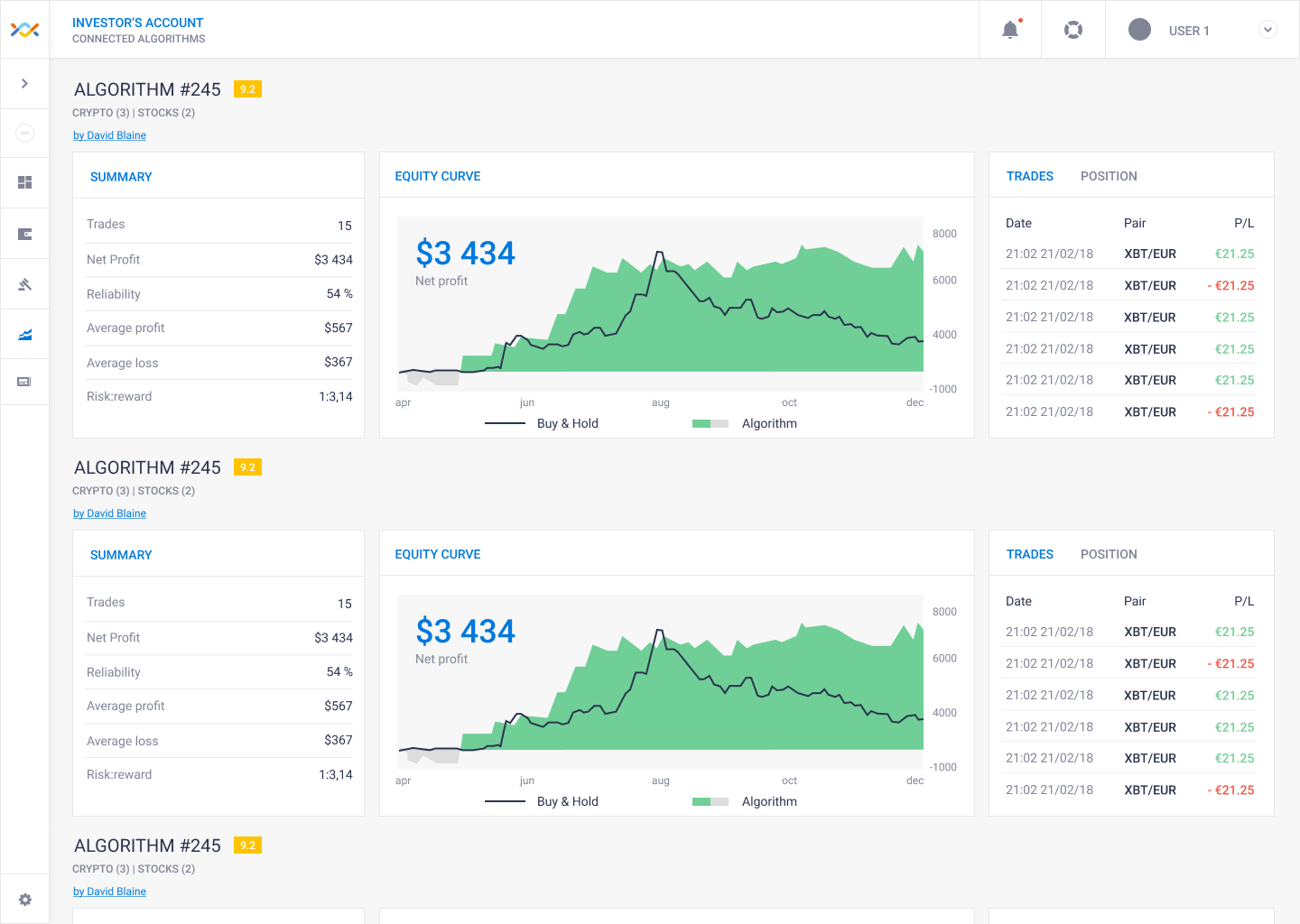
Task: Toggle Algorithm legend in first chart
Action: [745, 423]
